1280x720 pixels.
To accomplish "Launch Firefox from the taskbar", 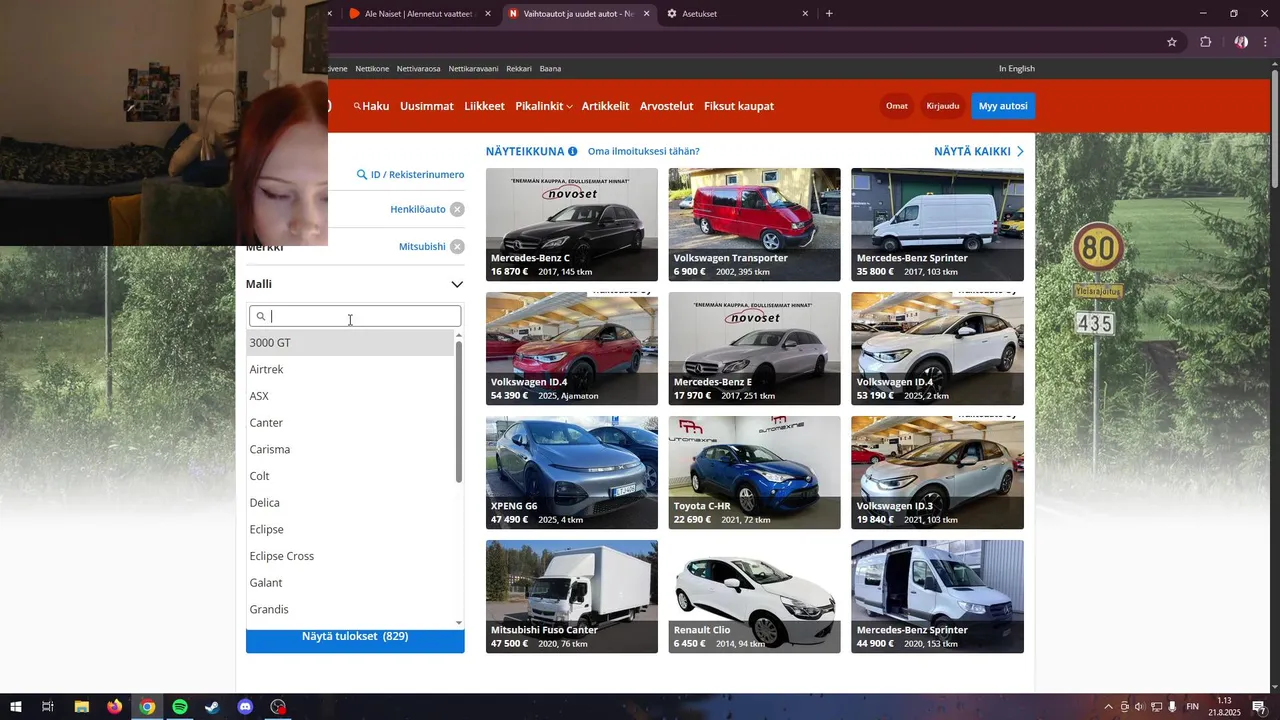I will click(x=114, y=707).
